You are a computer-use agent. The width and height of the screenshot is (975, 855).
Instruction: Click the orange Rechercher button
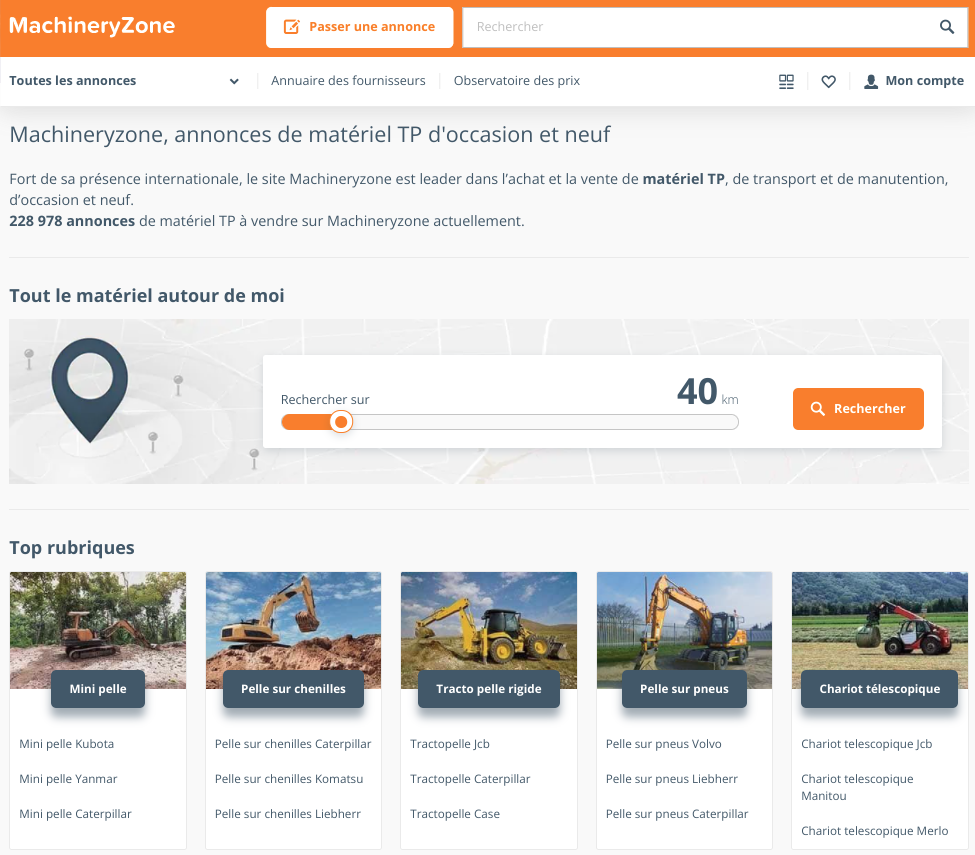(x=858, y=409)
